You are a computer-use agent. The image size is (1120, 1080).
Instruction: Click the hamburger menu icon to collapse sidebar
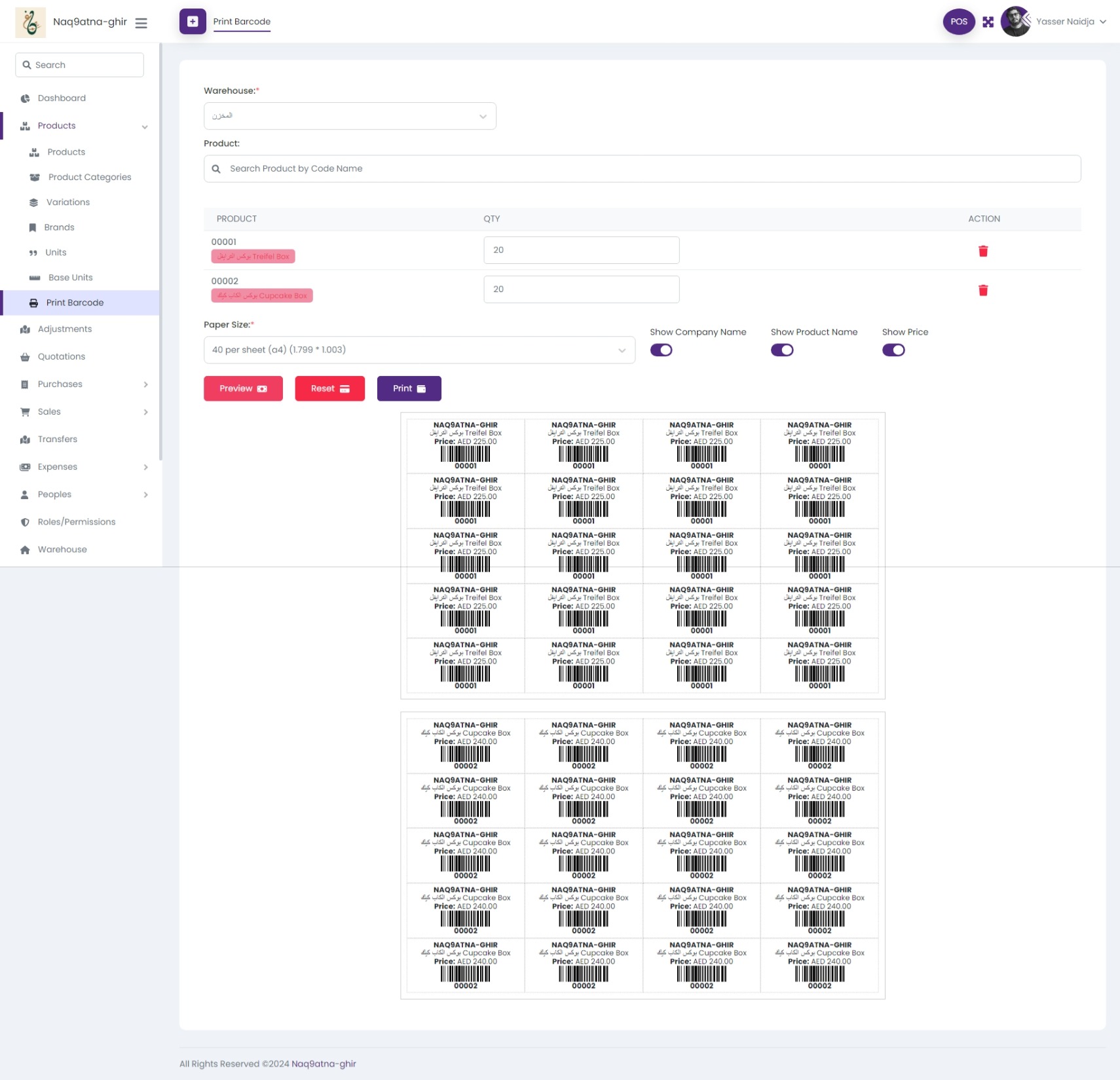[x=141, y=23]
